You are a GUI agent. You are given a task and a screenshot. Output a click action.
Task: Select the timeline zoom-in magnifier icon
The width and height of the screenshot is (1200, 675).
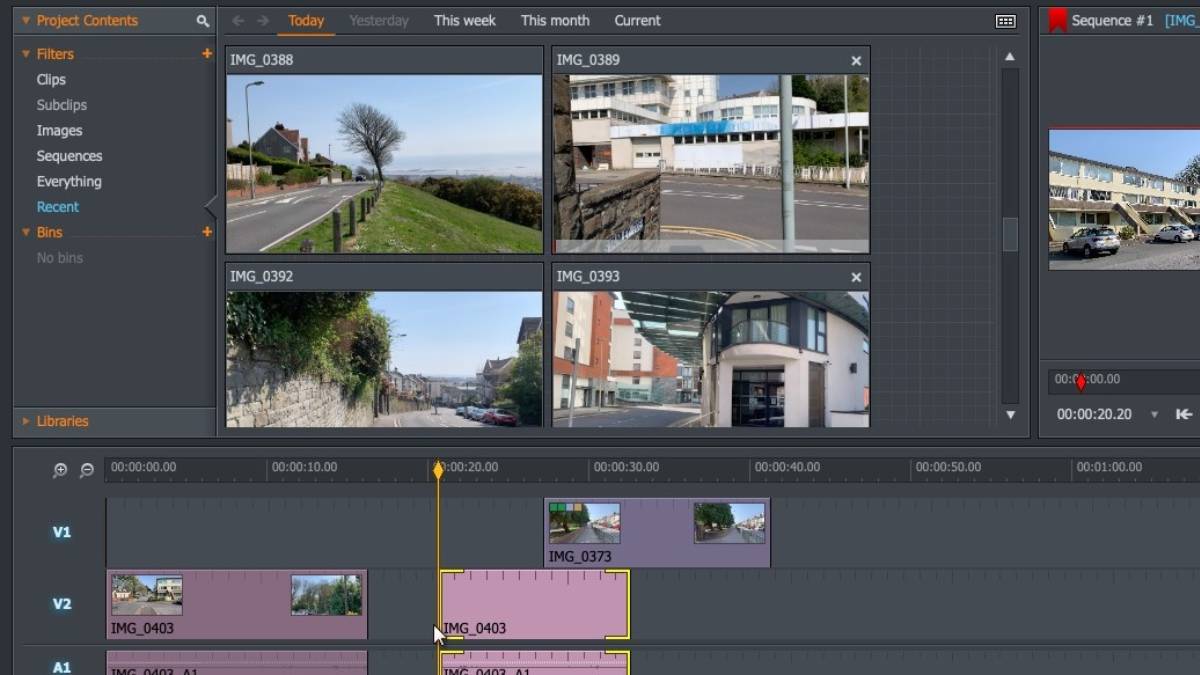click(x=62, y=470)
